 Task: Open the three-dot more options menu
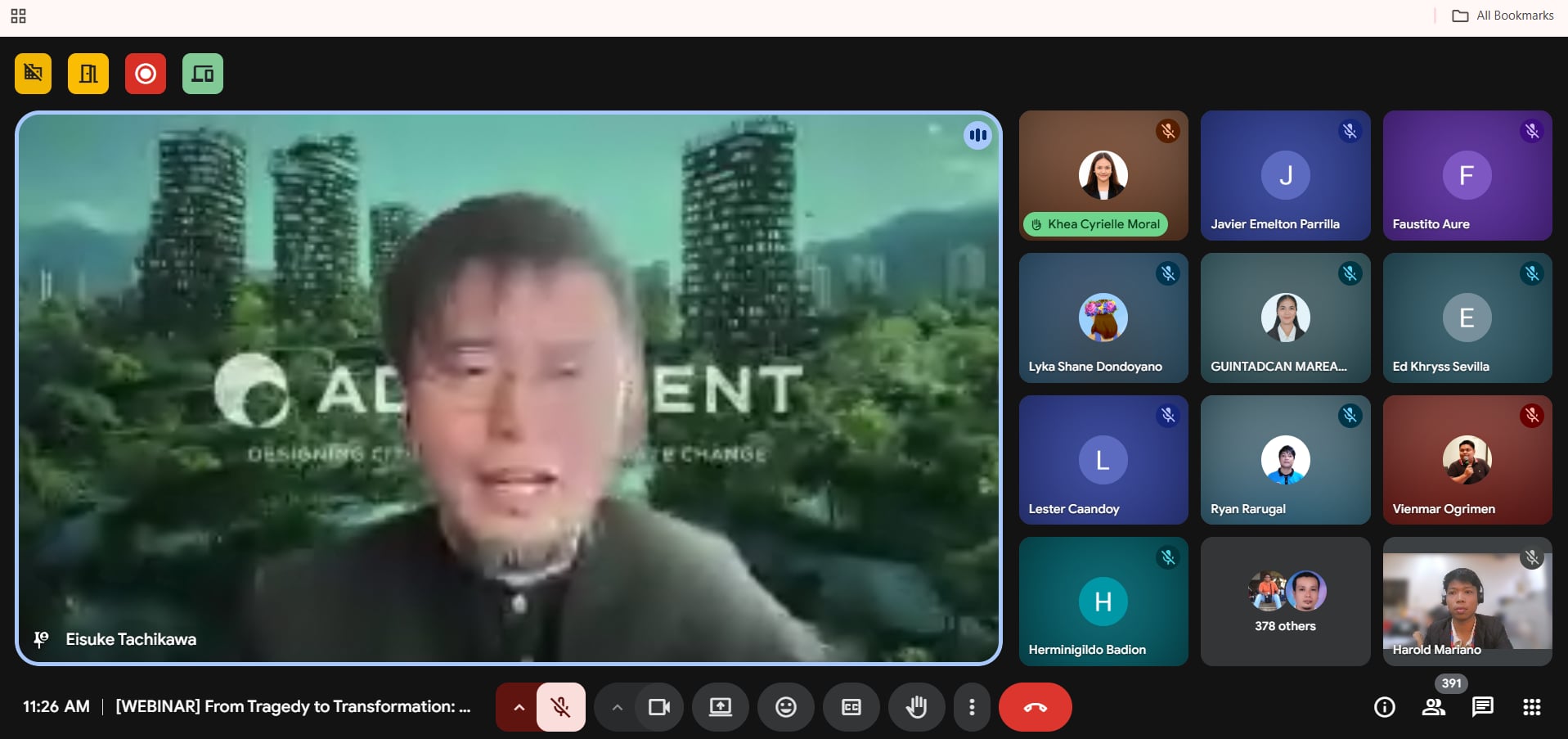click(x=972, y=707)
